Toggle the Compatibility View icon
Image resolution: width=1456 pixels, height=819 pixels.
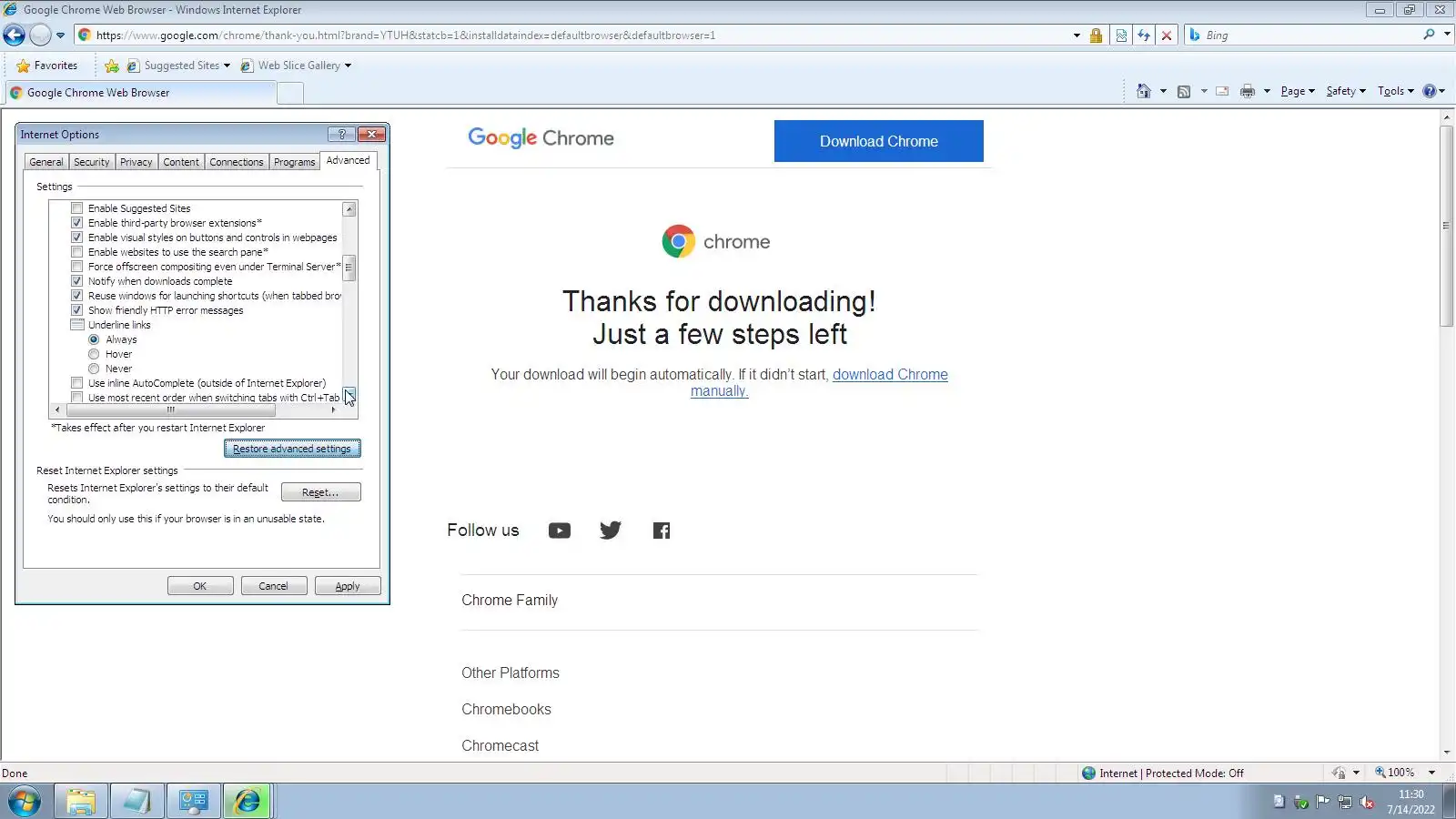1121,35
